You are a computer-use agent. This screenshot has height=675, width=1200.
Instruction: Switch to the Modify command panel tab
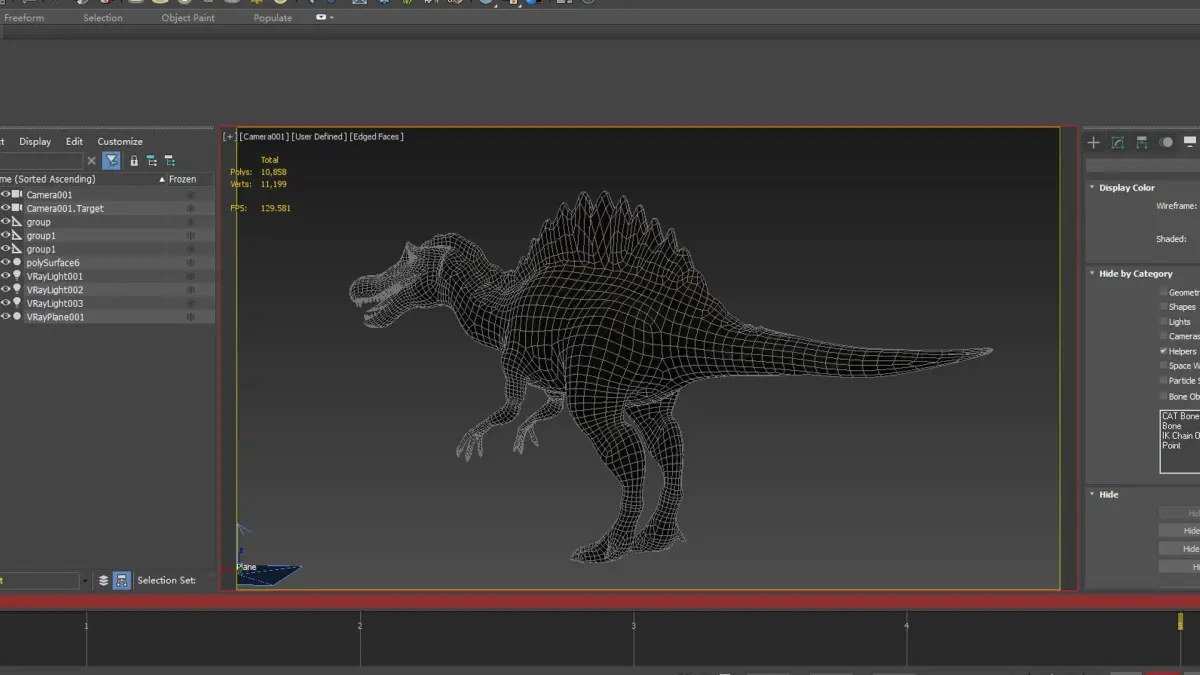coord(1118,143)
